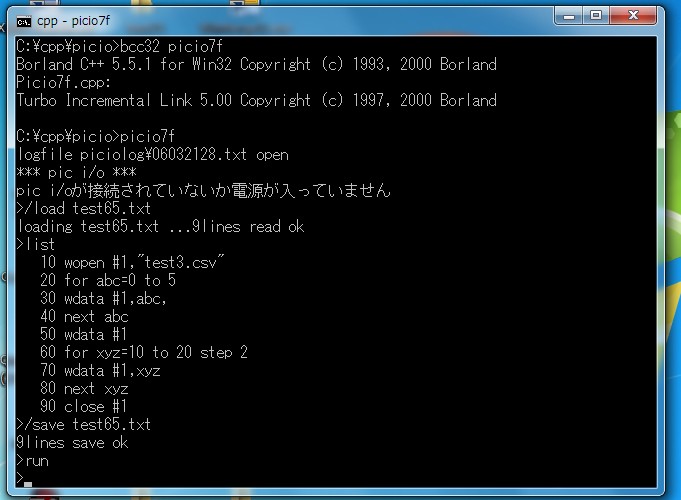The height and width of the screenshot is (500, 681).
Task: Click line '40 next abc'
Action: (84, 316)
